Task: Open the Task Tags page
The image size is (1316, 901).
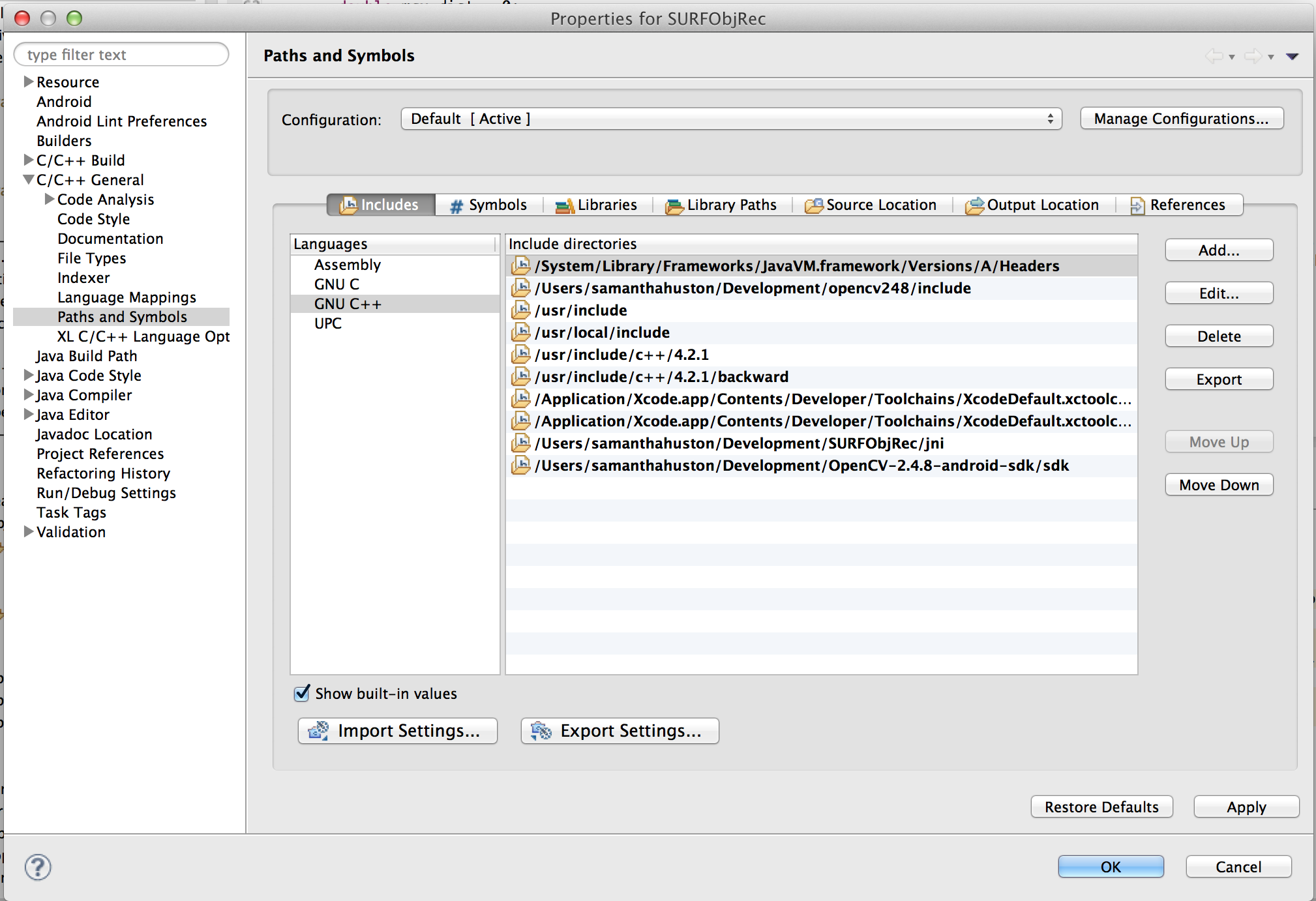Action: coord(71,512)
